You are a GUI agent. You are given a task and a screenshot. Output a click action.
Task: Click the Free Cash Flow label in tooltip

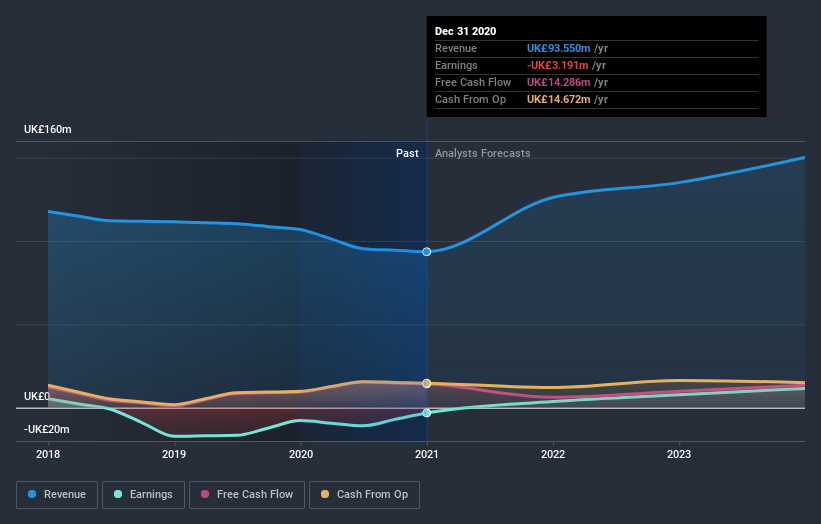pyautogui.click(x=473, y=82)
